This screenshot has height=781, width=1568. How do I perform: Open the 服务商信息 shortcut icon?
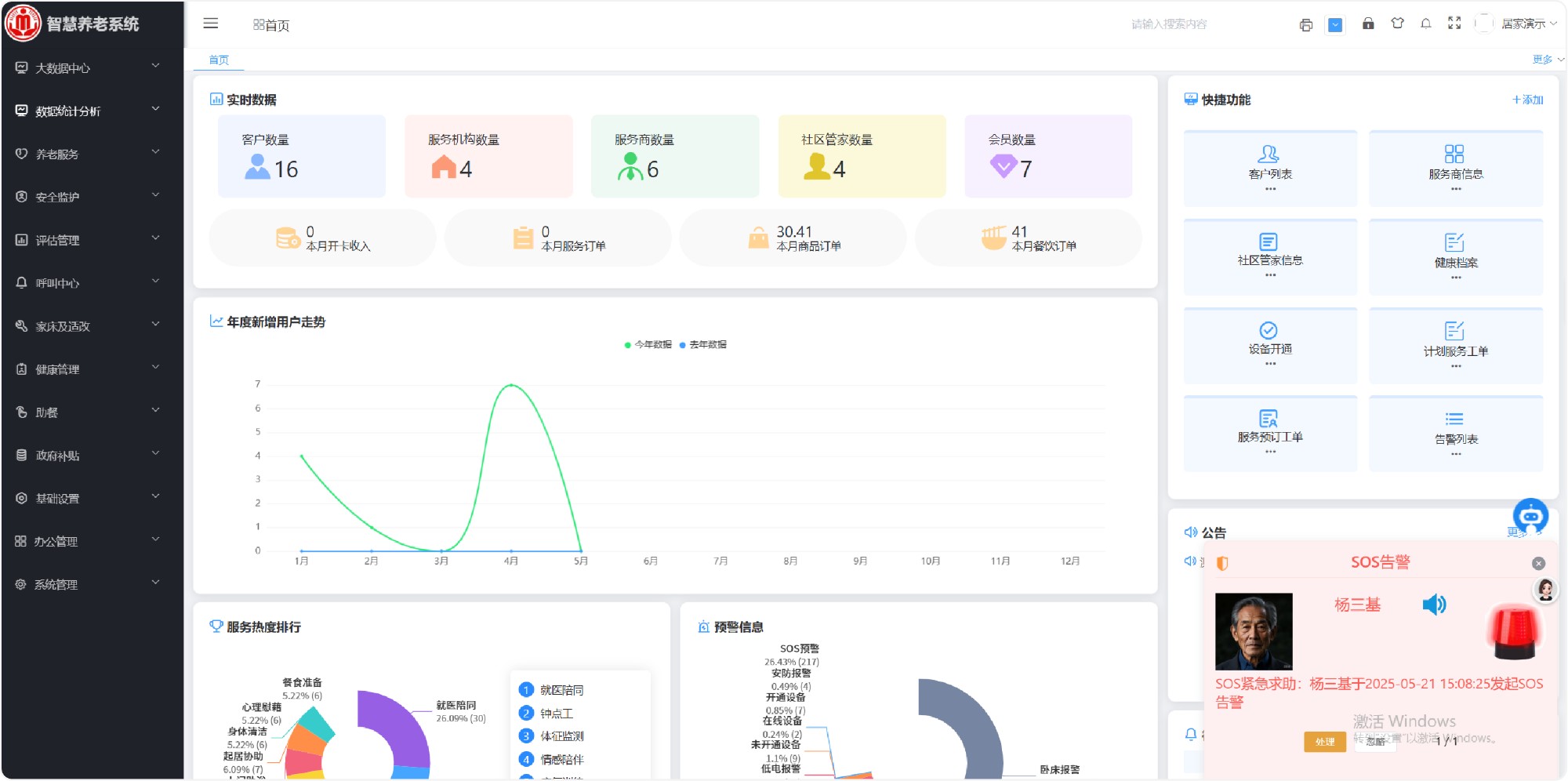[1454, 154]
